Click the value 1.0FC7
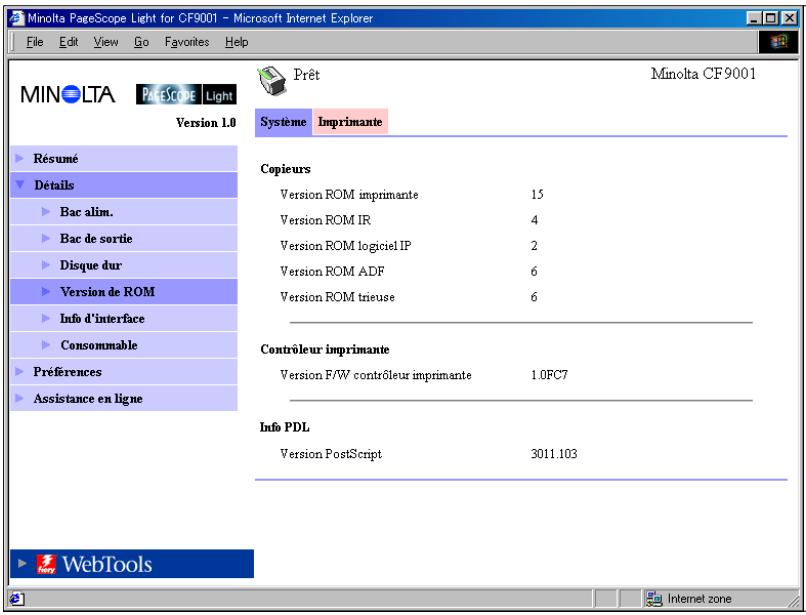This screenshot has width=806, height=615. pyautogui.click(x=549, y=375)
